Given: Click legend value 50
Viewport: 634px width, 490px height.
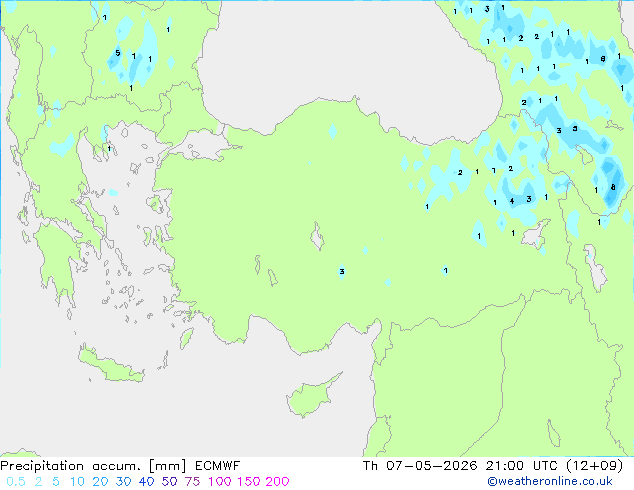Looking at the screenshot, I should (x=169, y=482).
